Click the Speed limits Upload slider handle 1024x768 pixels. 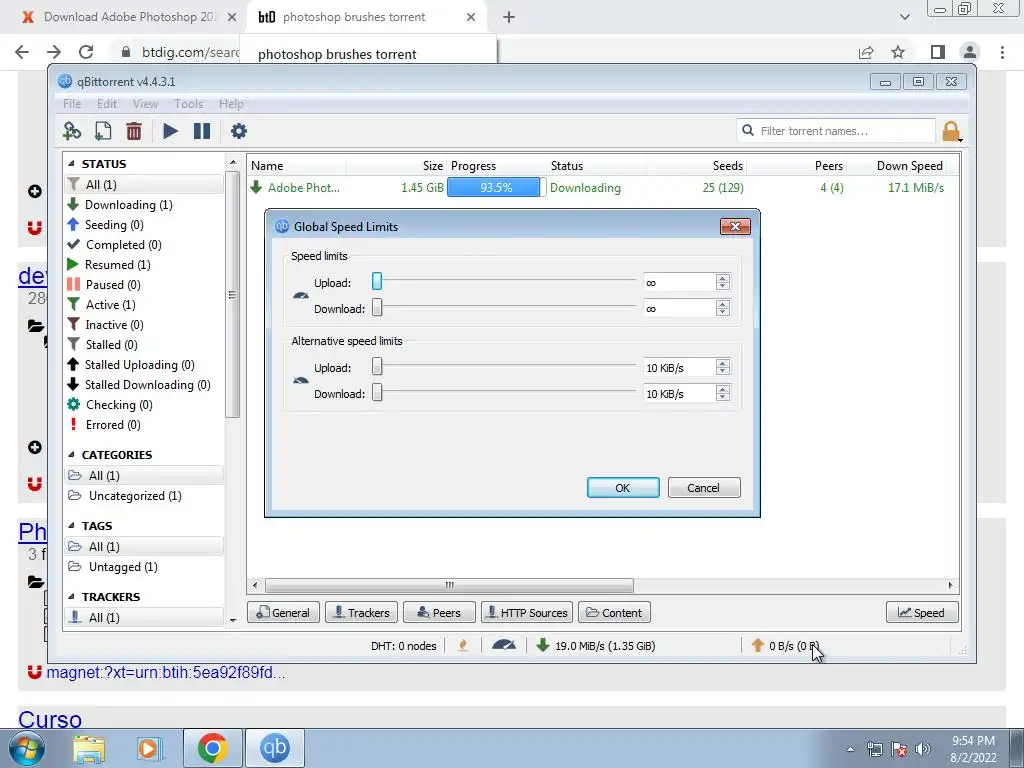pos(377,281)
